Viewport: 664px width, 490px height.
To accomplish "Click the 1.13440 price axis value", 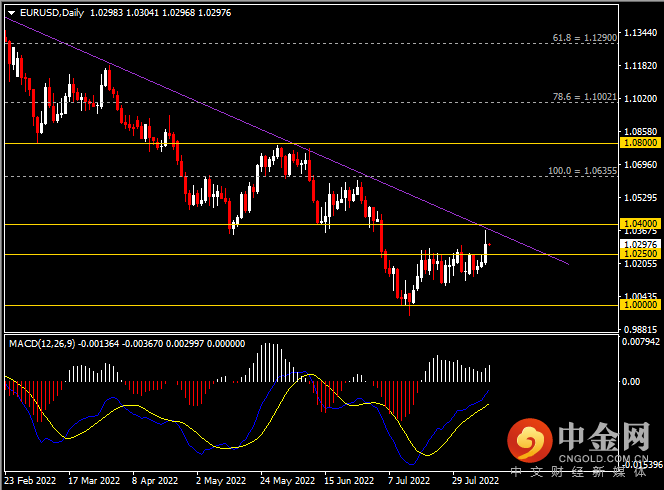I will tap(641, 33).
